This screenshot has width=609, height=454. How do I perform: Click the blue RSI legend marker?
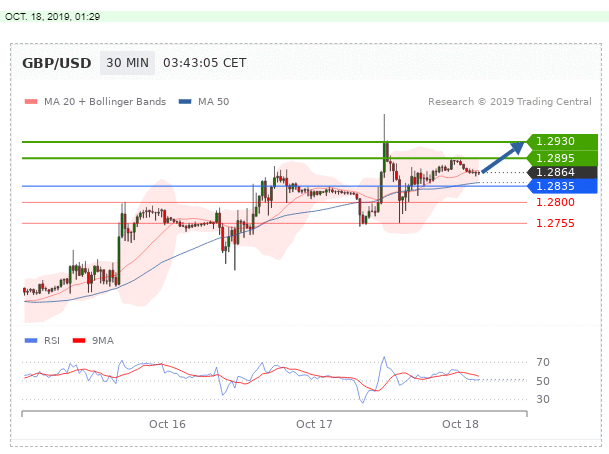click(30, 340)
